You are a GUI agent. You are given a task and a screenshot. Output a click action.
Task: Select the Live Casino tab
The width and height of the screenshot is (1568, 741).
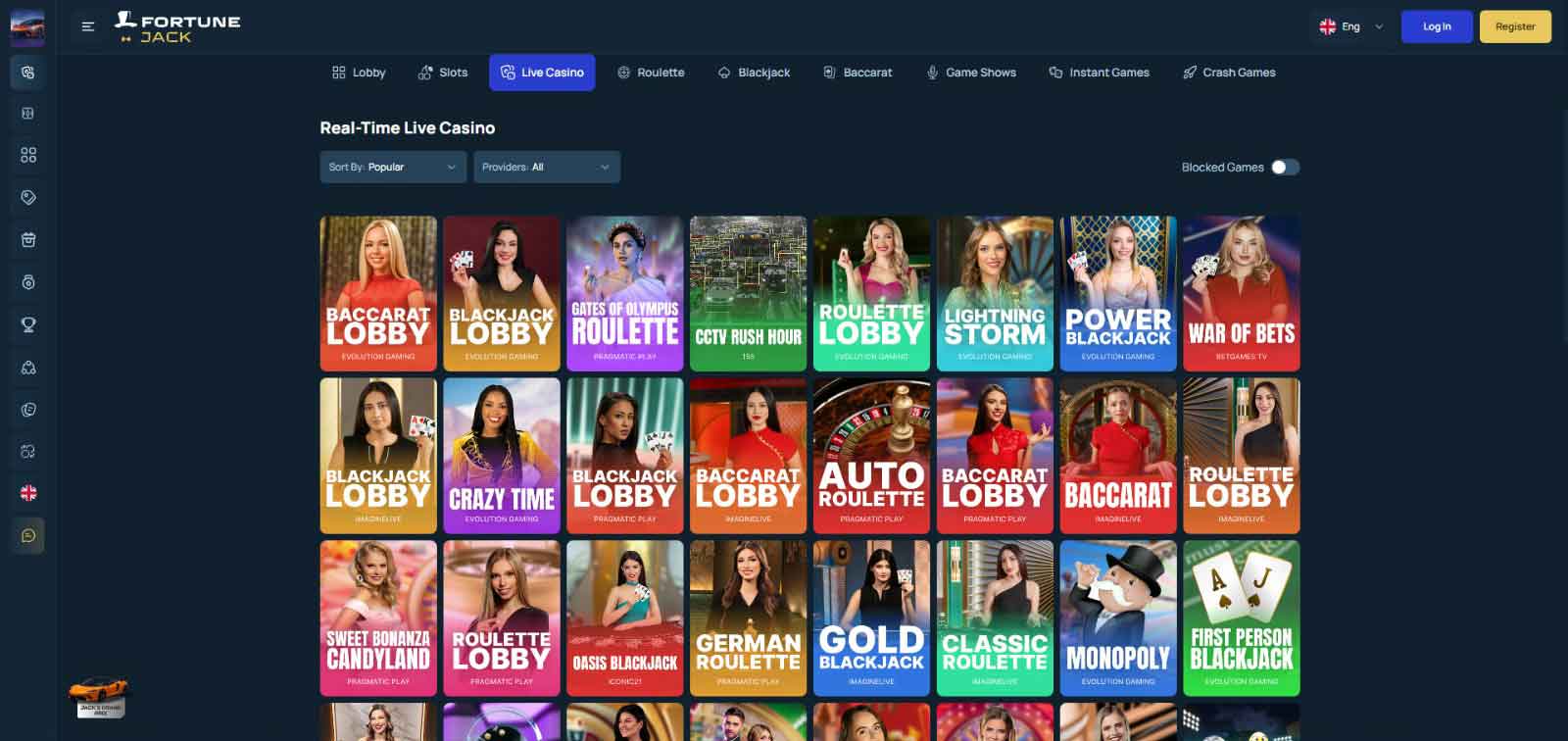[x=542, y=73]
